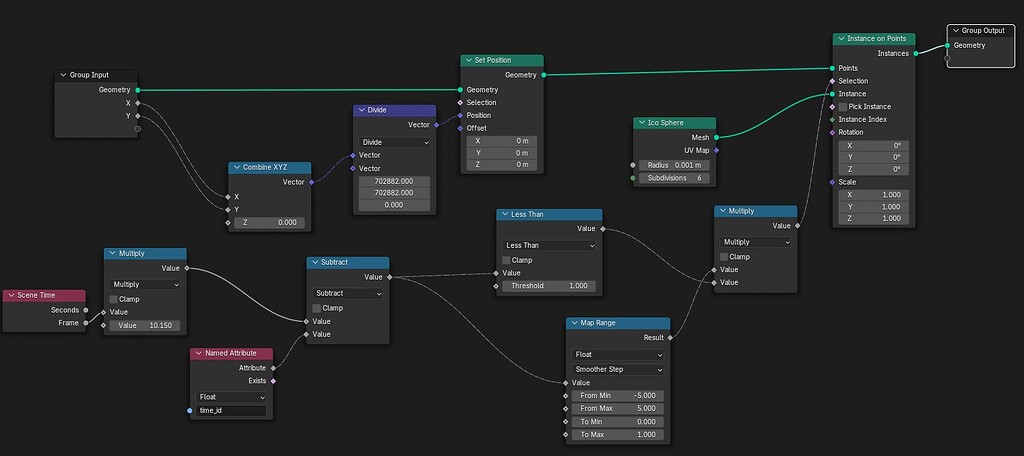Viewport: 1024px width, 456px height.
Task: Collapse the Divide node chevron
Action: [x=361, y=110]
